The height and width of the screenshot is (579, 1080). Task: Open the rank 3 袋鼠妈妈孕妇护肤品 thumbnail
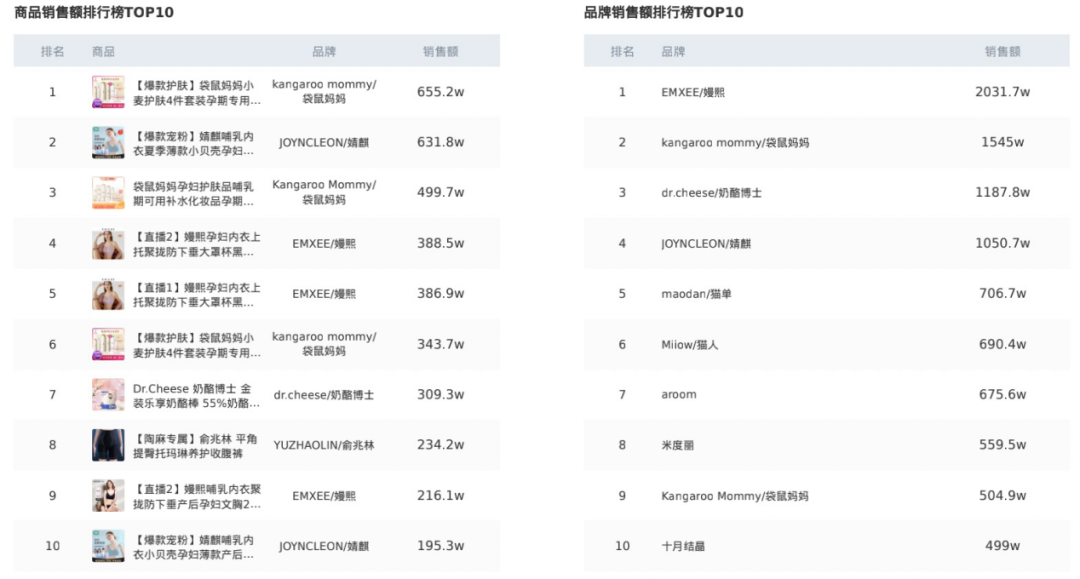pyautogui.click(x=108, y=193)
